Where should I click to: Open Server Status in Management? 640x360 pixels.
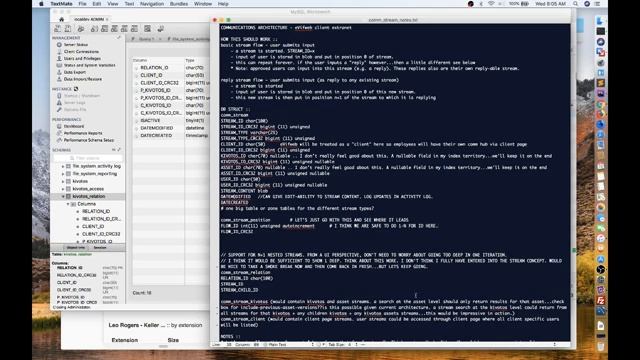[x=76, y=44]
